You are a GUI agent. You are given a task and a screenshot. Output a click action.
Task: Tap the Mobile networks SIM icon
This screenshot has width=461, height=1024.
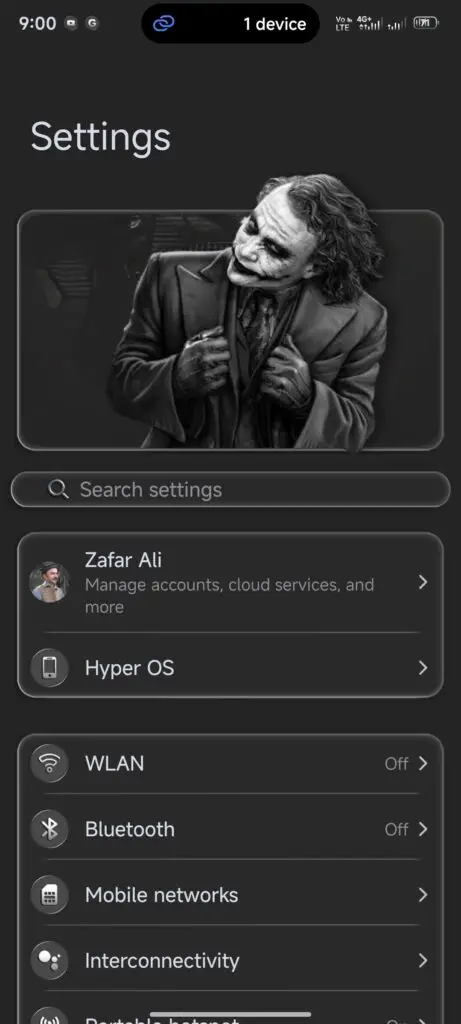(x=49, y=895)
